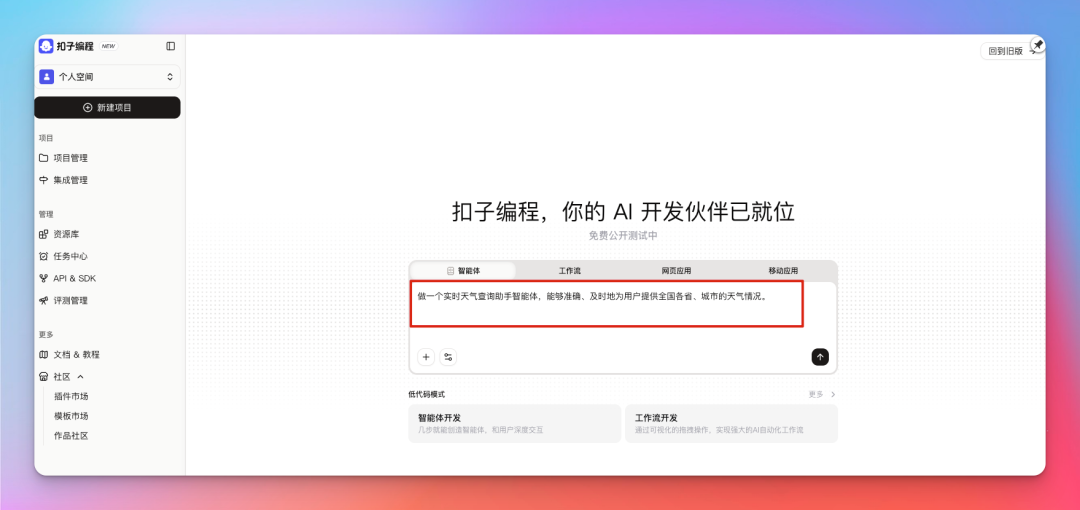
Task: Open 模板市场 under 社区
Action: pyautogui.click(x=71, y=416)
